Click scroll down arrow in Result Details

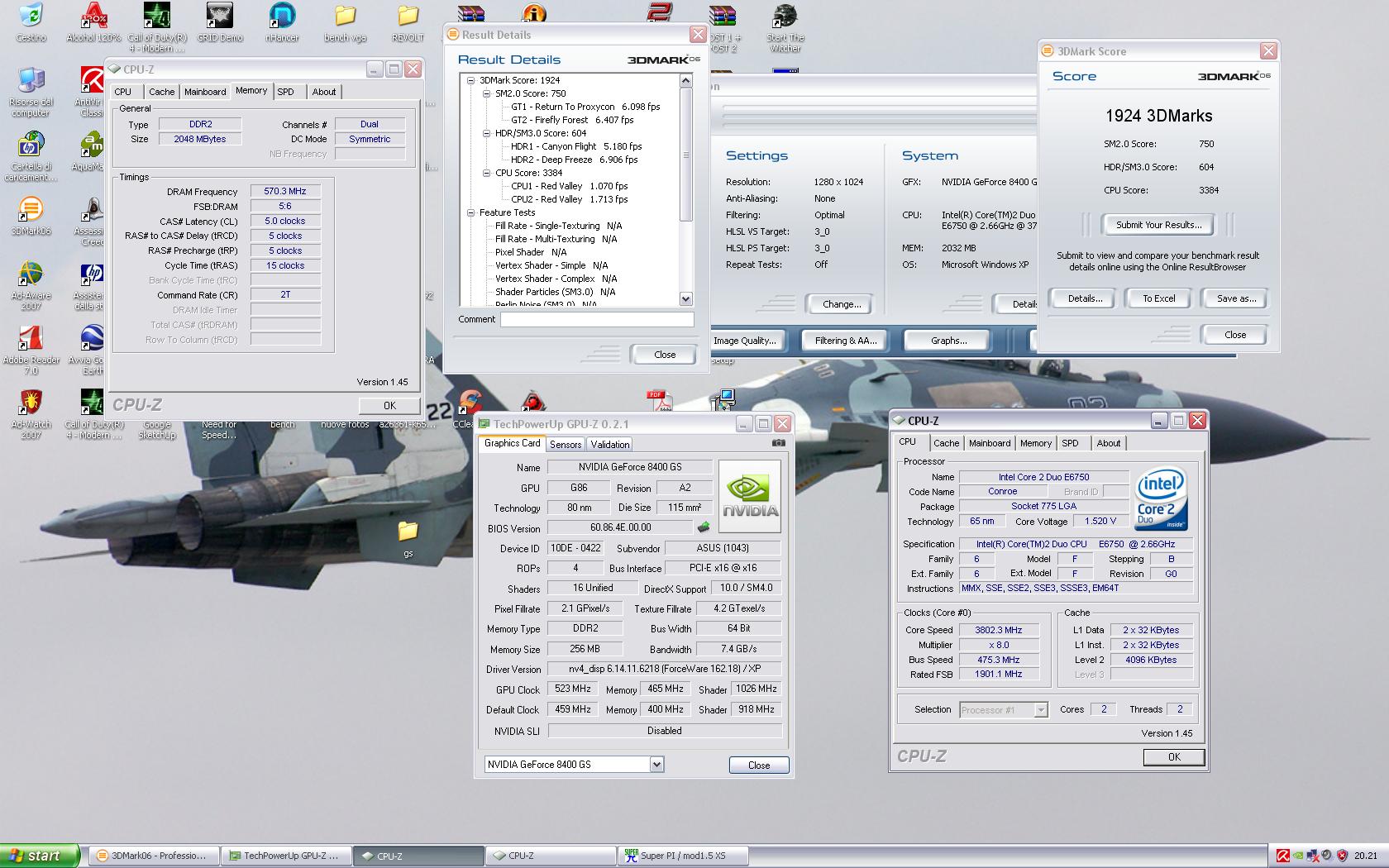tap(685, 298)
